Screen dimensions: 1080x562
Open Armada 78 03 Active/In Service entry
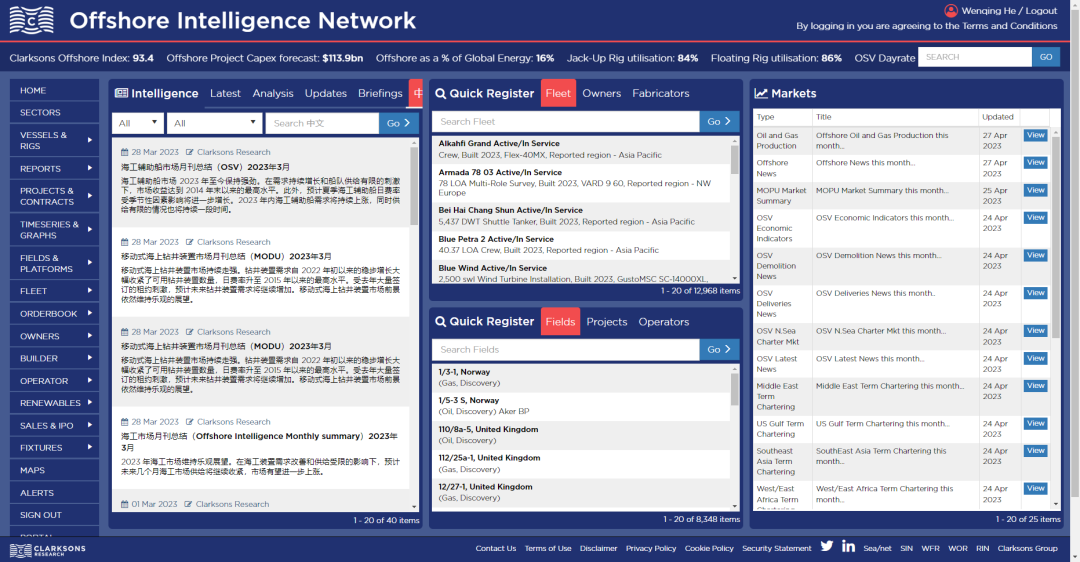(581, 183)
